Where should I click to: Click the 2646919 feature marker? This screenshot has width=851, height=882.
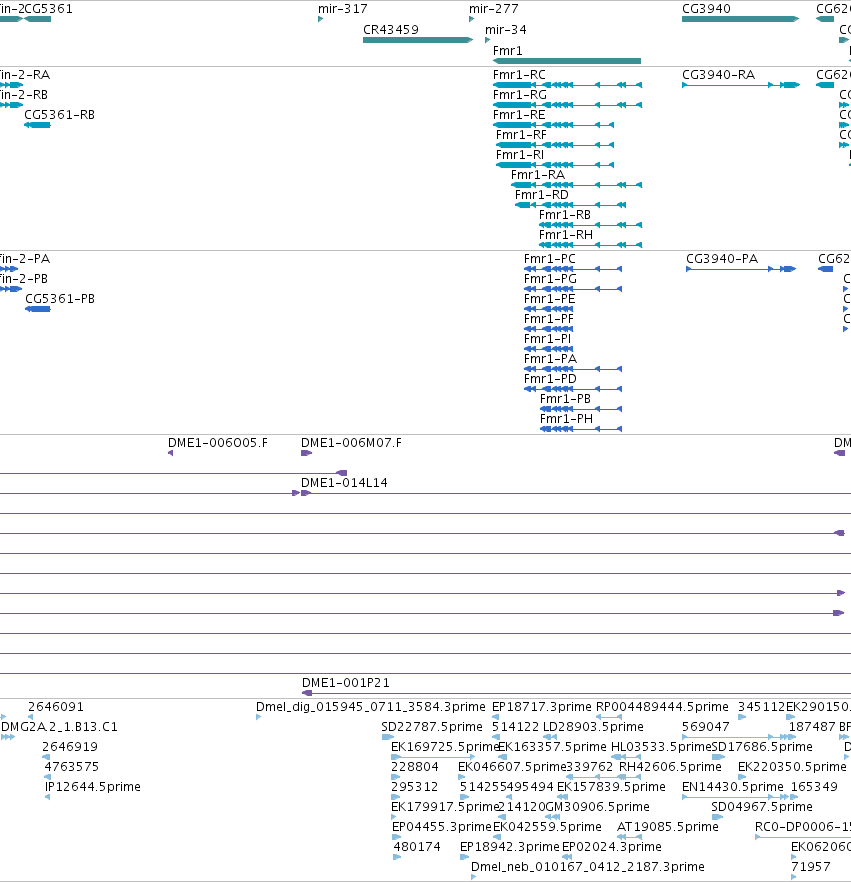click(46, 757)
